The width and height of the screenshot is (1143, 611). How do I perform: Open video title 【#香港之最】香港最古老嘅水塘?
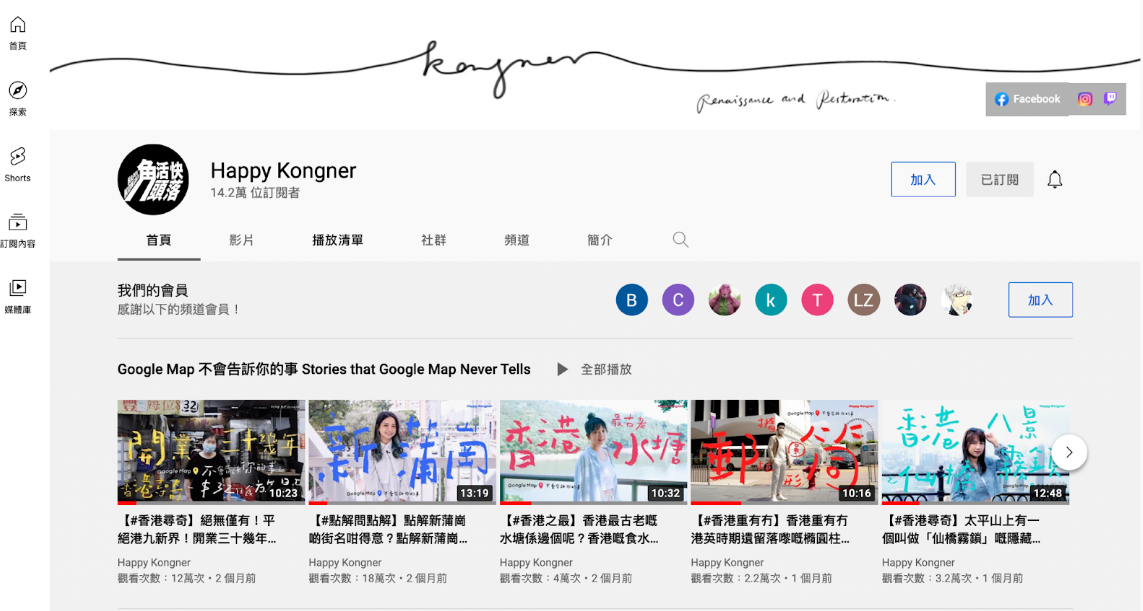[580, 529]
